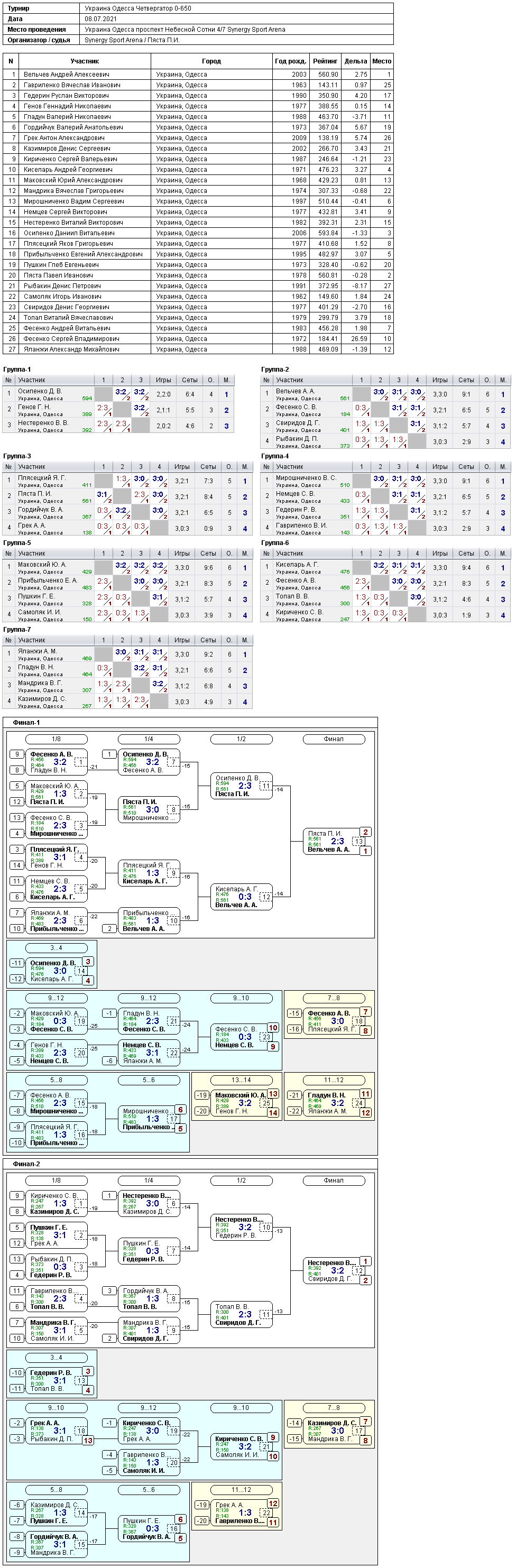Viewport: 516px width, 1568px height.
Task: Click the 'Группа-3' heading
Action: tap(17, 456)
